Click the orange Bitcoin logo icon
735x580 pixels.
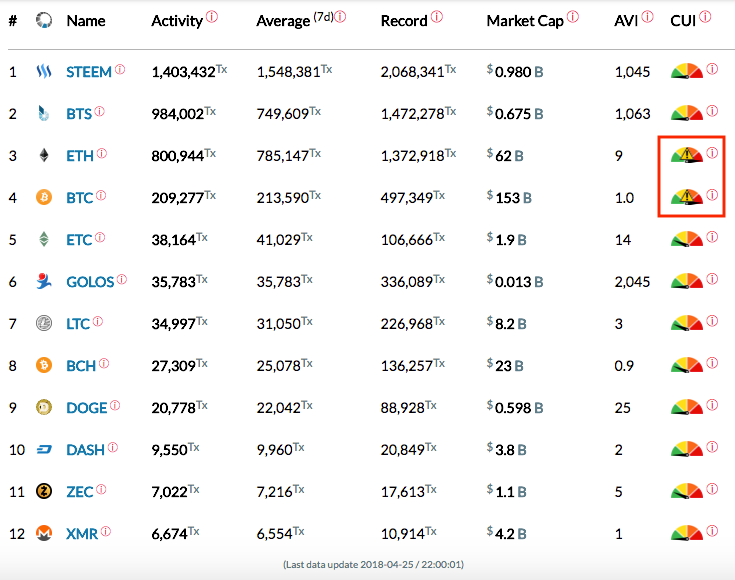tap(44, 198)
